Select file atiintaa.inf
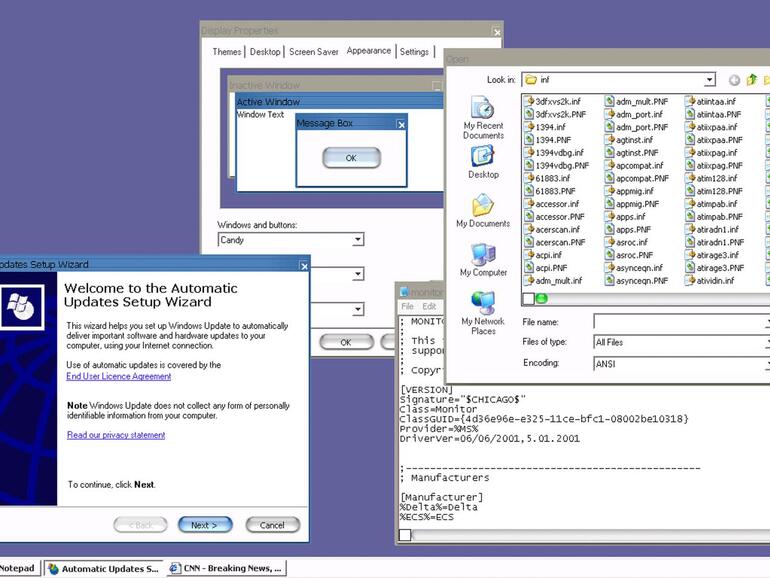The height and width of the screenshot is (578, 770). pos(711,102)
